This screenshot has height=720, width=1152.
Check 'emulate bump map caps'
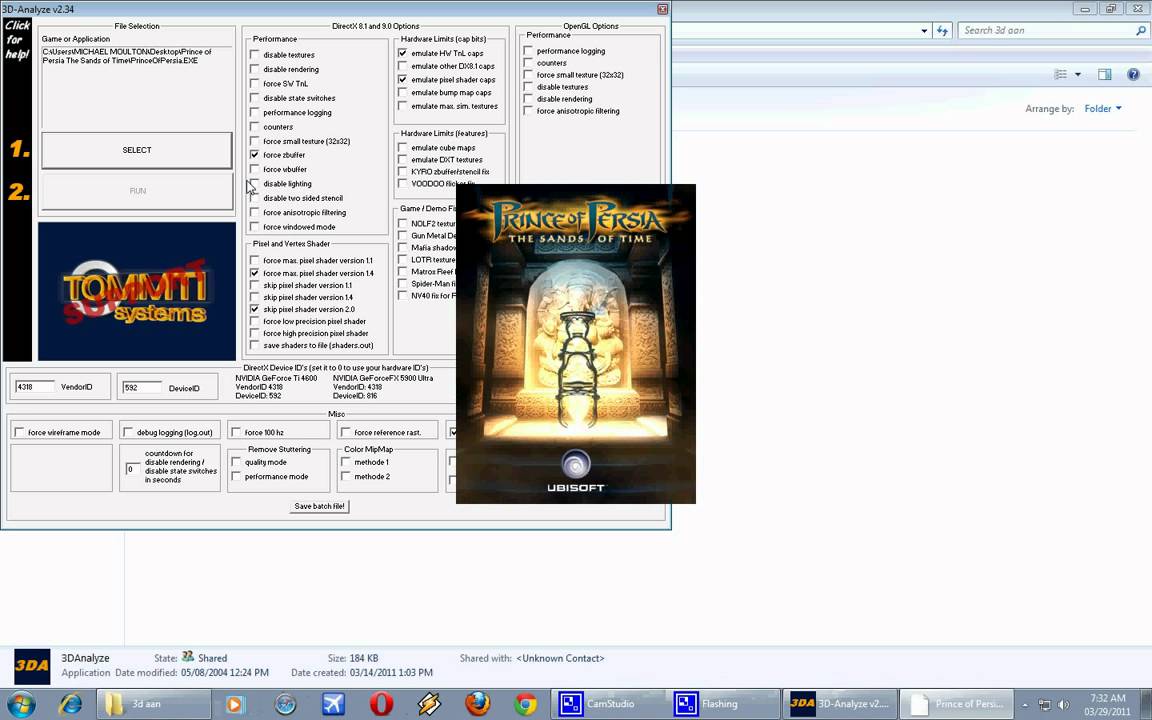(403, 93)
